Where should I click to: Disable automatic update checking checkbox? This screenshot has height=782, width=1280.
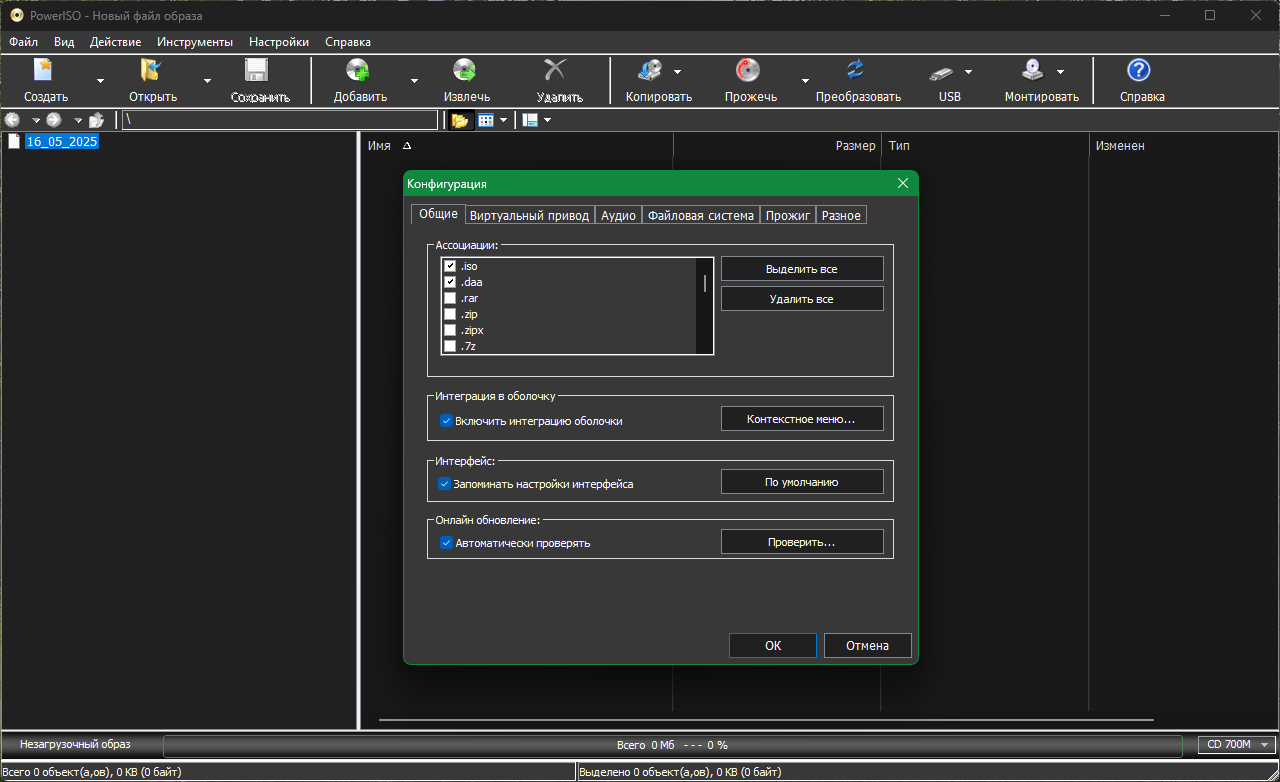(447, 543)
